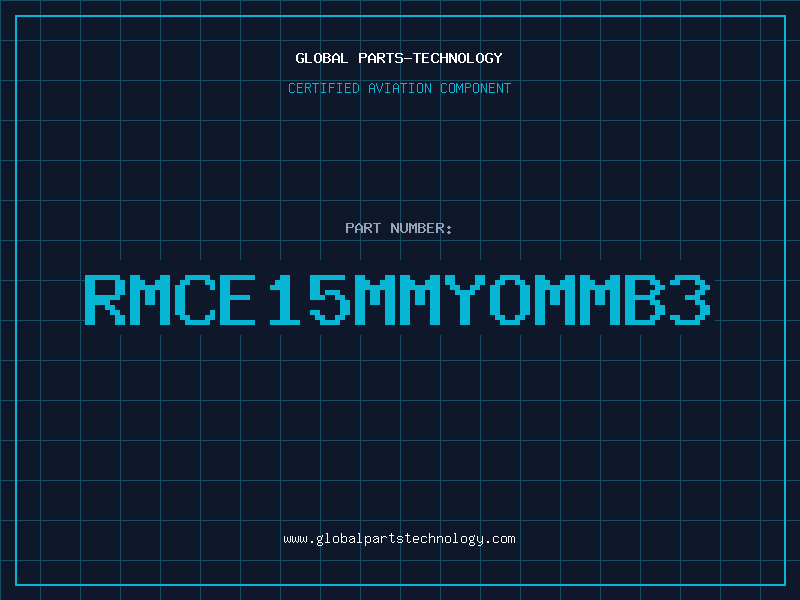Click the GLOBAL PARTS-TECHNOLOGY heading
The height and width of the screenshot is (600, 800).
399,58
